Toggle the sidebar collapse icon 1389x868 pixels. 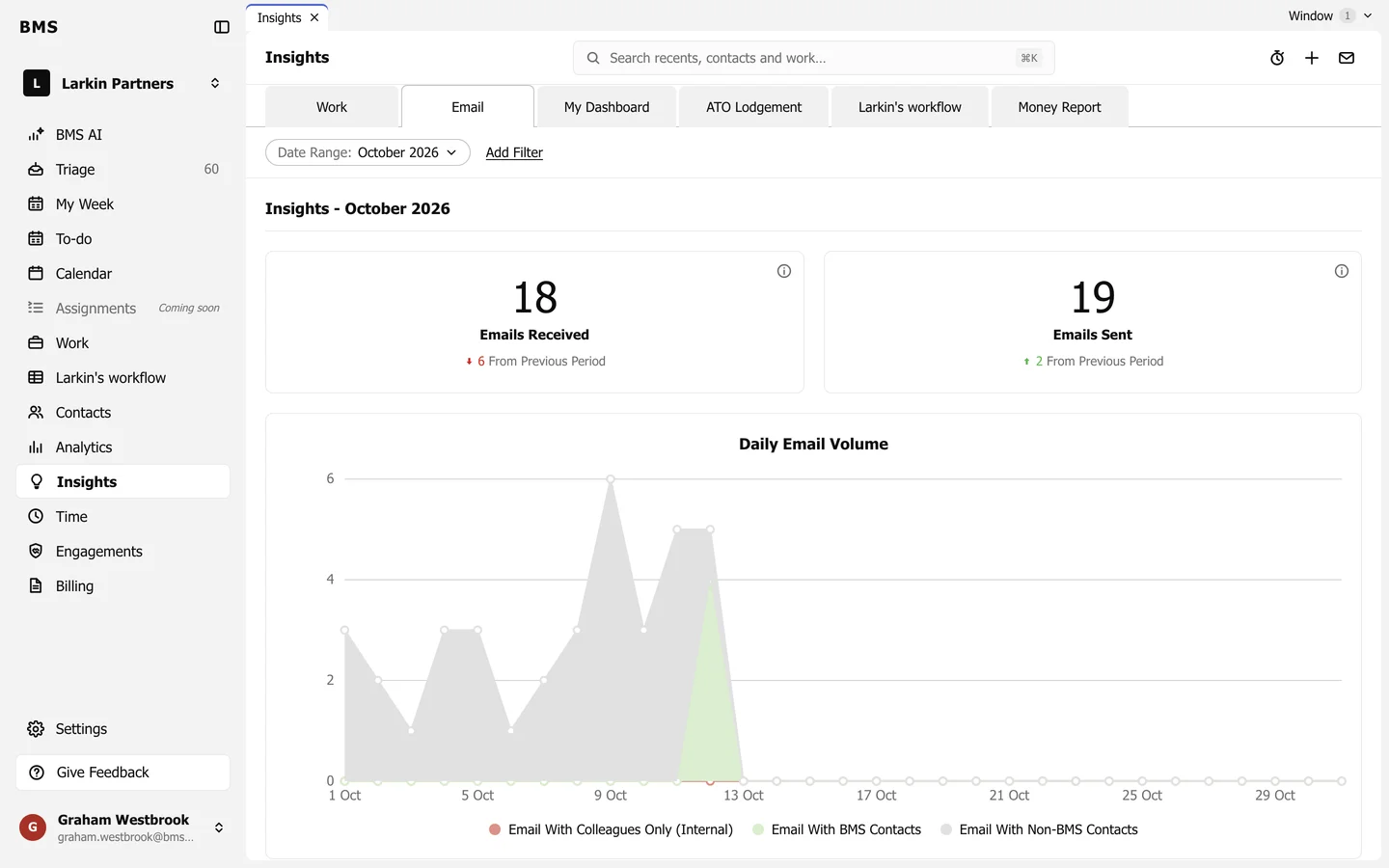coord(222,27)
